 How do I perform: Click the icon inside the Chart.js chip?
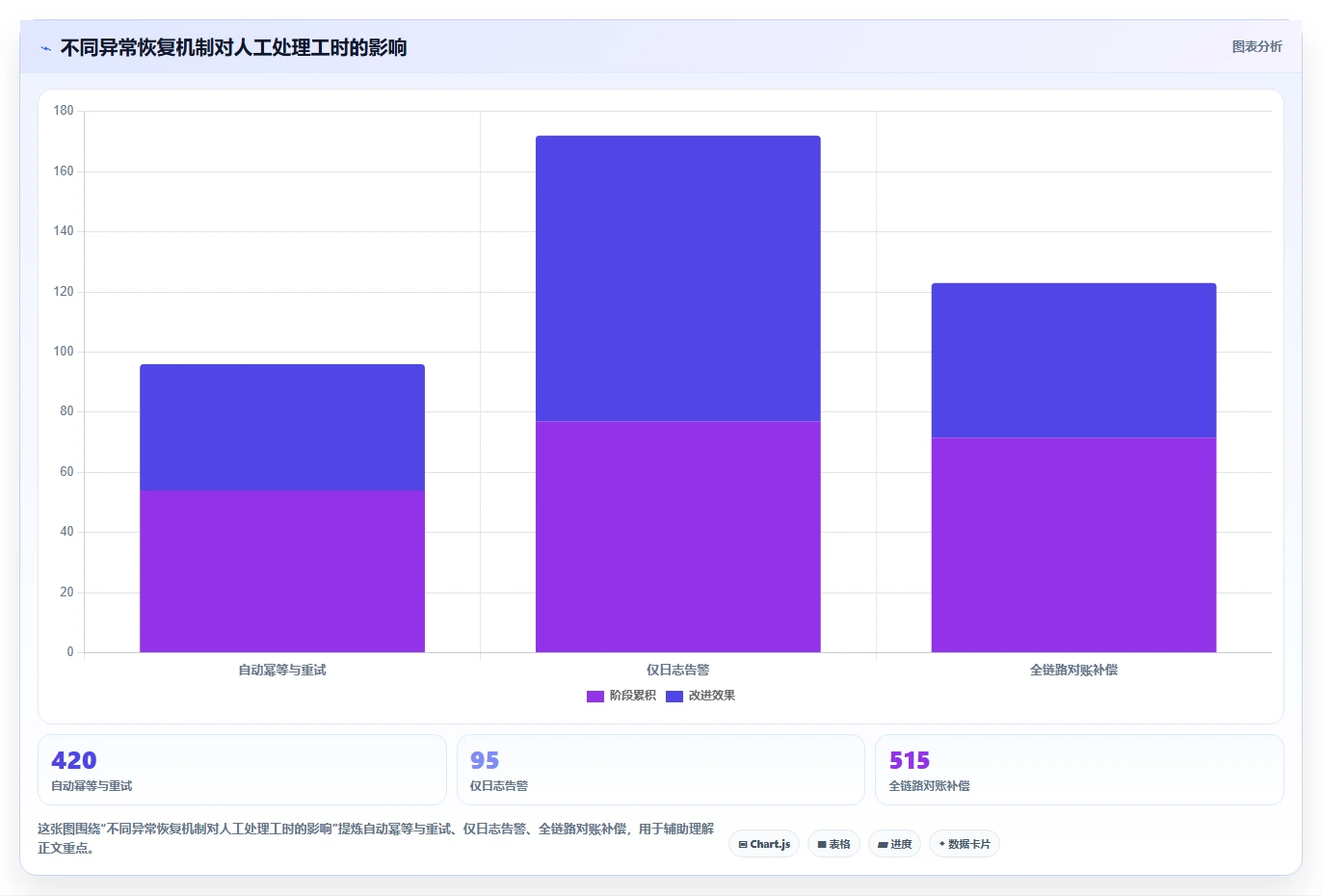pyautogui.click(x=743, y=844)
